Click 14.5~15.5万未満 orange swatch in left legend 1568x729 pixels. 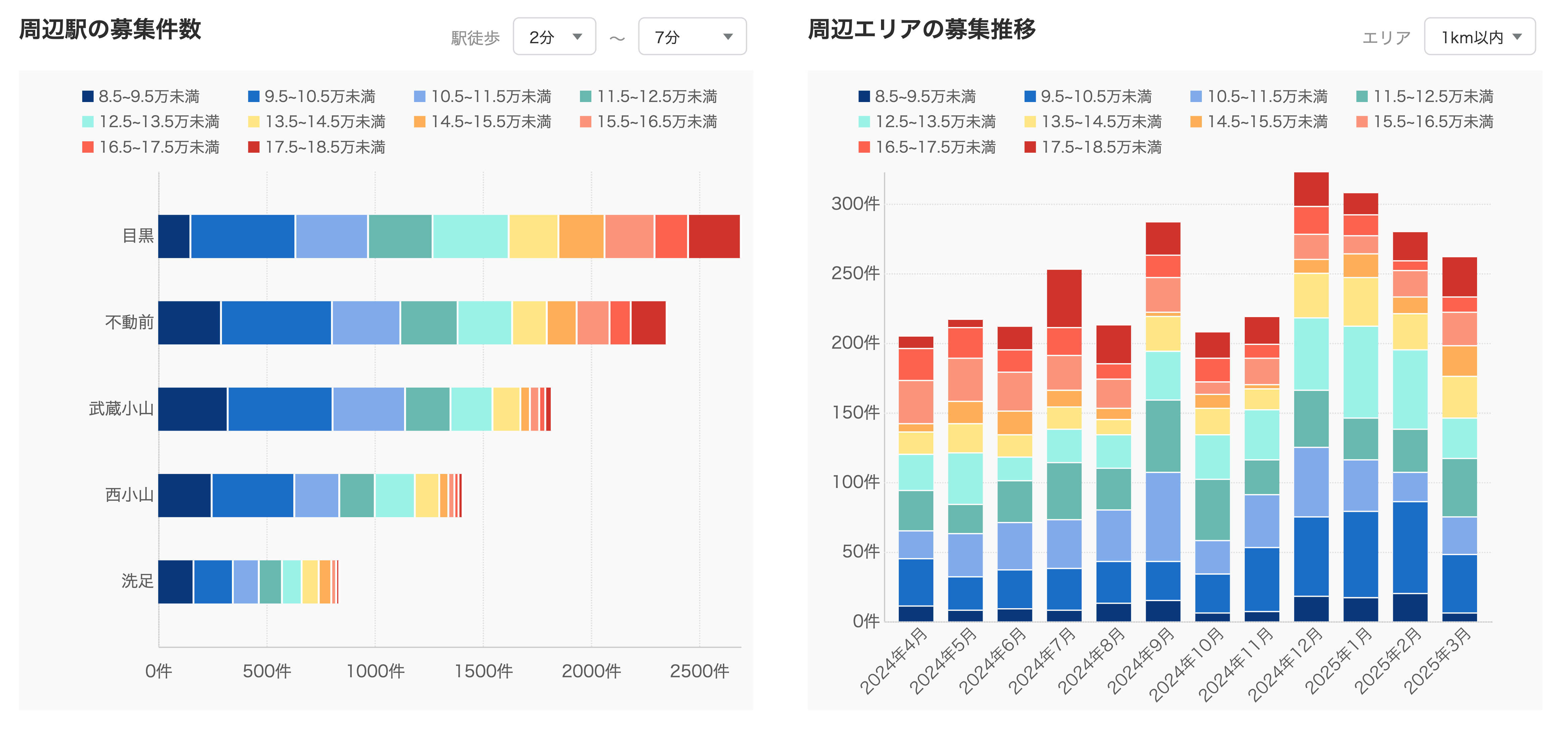(420, 122)
